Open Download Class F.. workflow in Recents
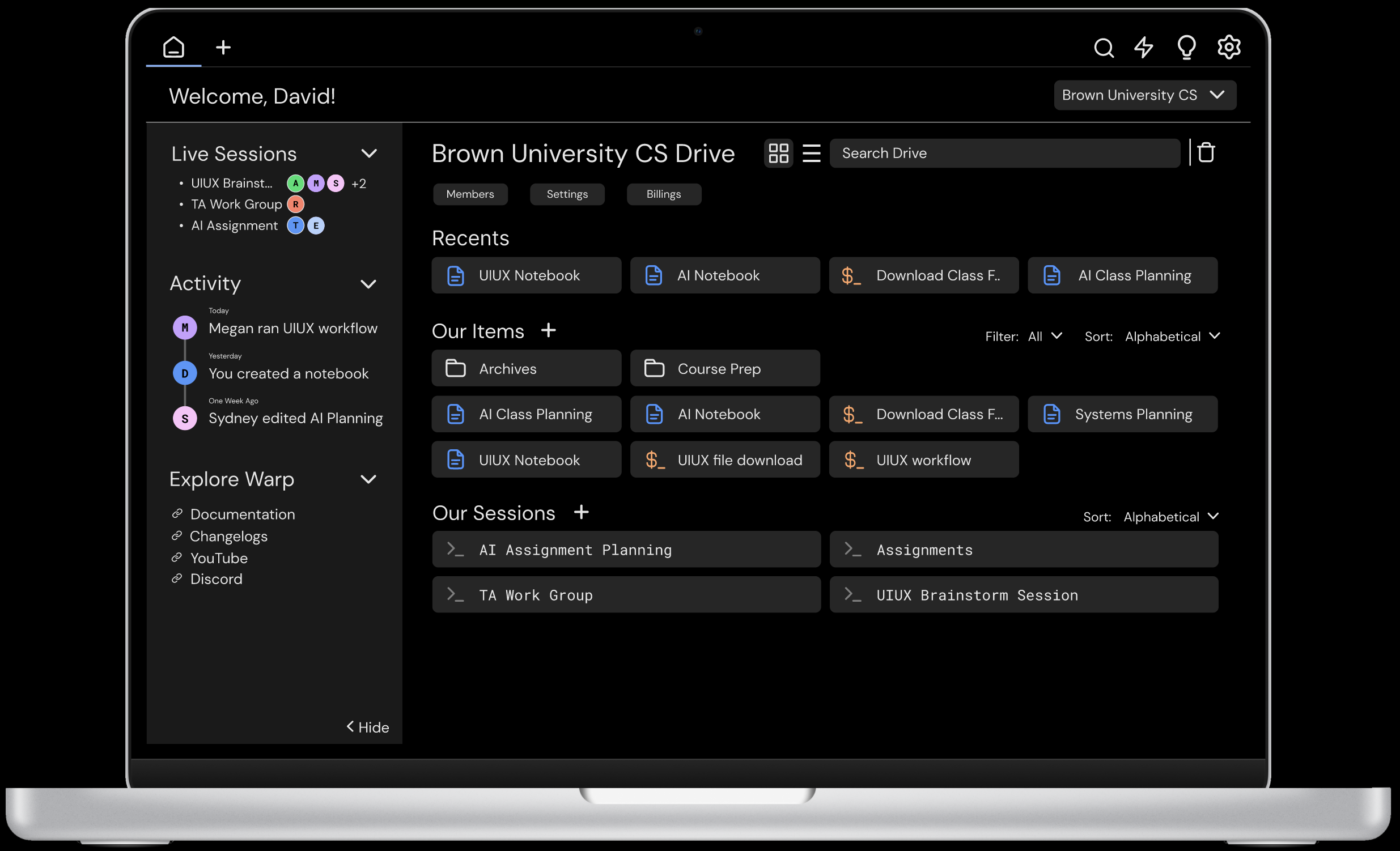Viewport: 1400px width, 851px height. pyautogui.click(x=924, y=275)
